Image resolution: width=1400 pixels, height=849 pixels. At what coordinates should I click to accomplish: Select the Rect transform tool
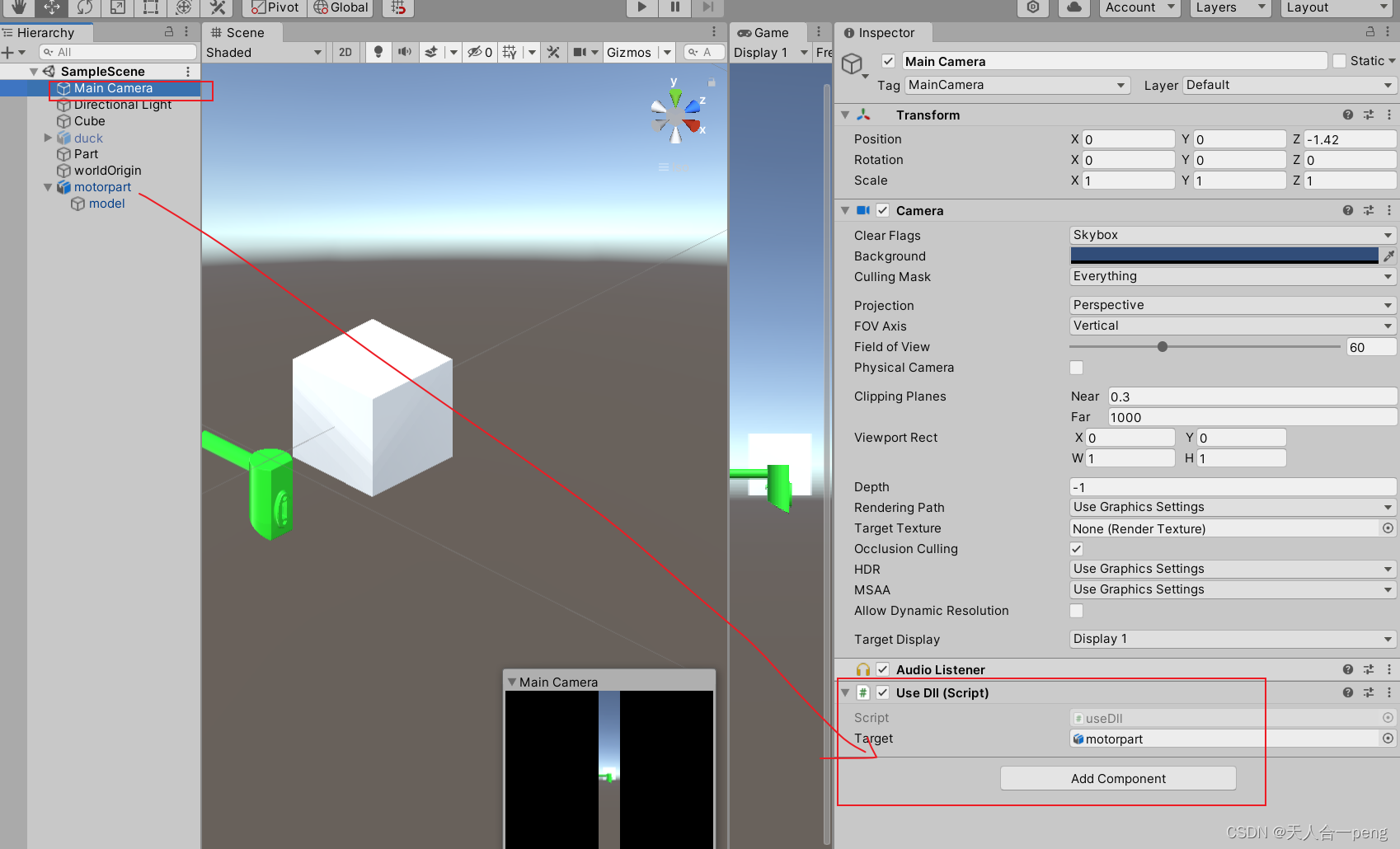149,8
